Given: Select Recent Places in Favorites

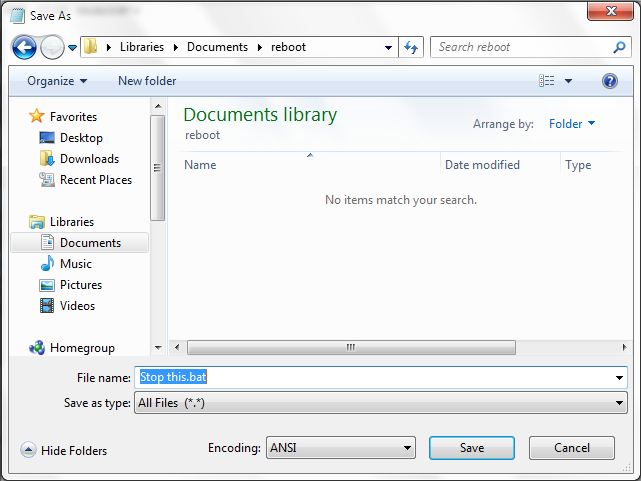Looking at the screenshot, I should (x=96, y=180).
